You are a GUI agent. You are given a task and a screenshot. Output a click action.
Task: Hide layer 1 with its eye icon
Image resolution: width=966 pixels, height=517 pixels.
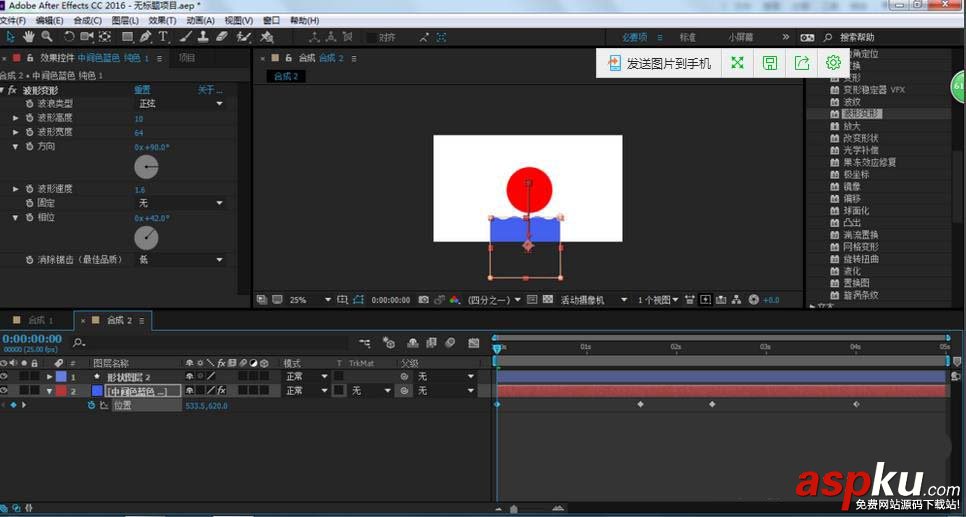(5, 377)
